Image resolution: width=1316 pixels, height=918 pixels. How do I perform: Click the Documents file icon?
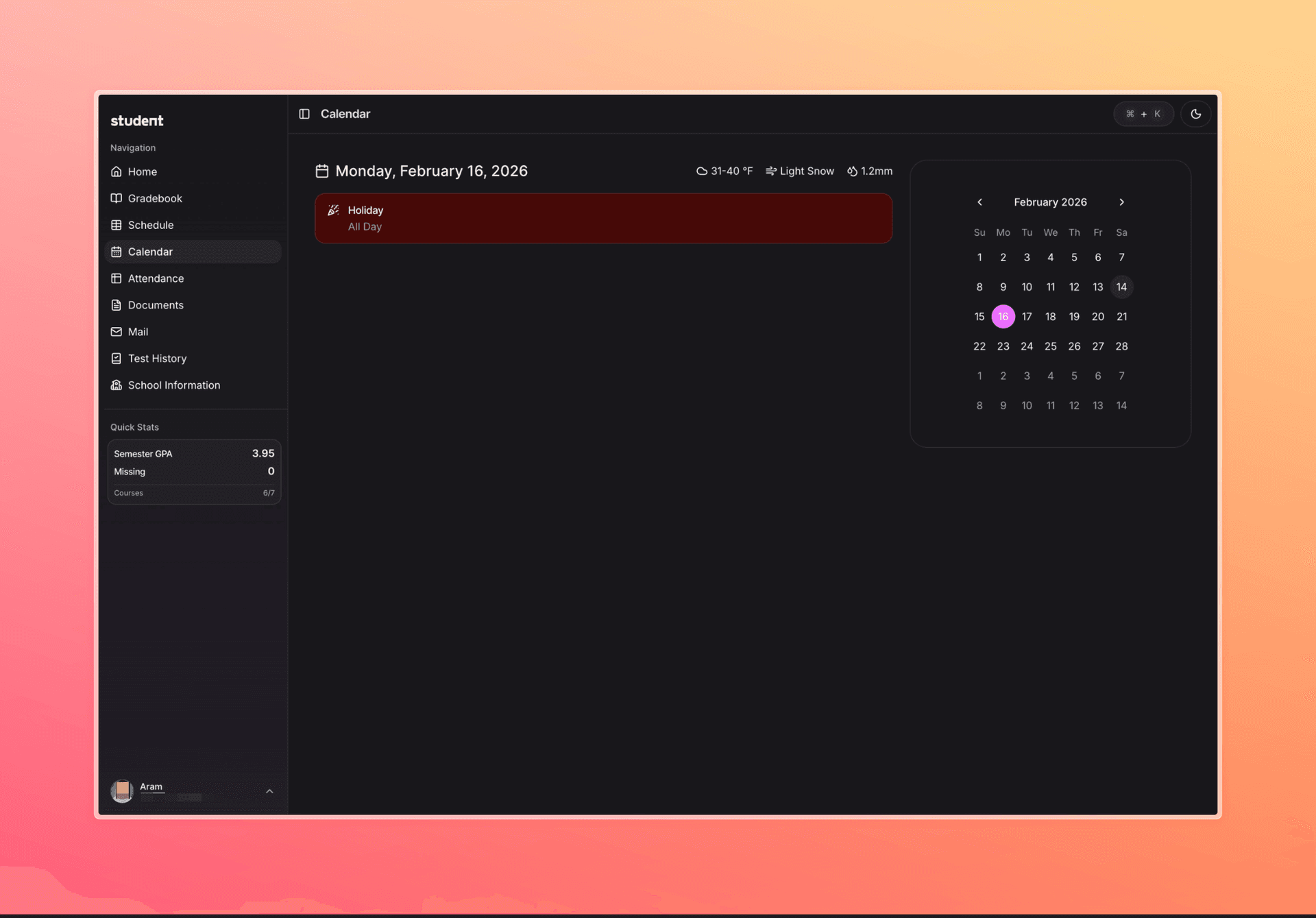click(117, 305)
